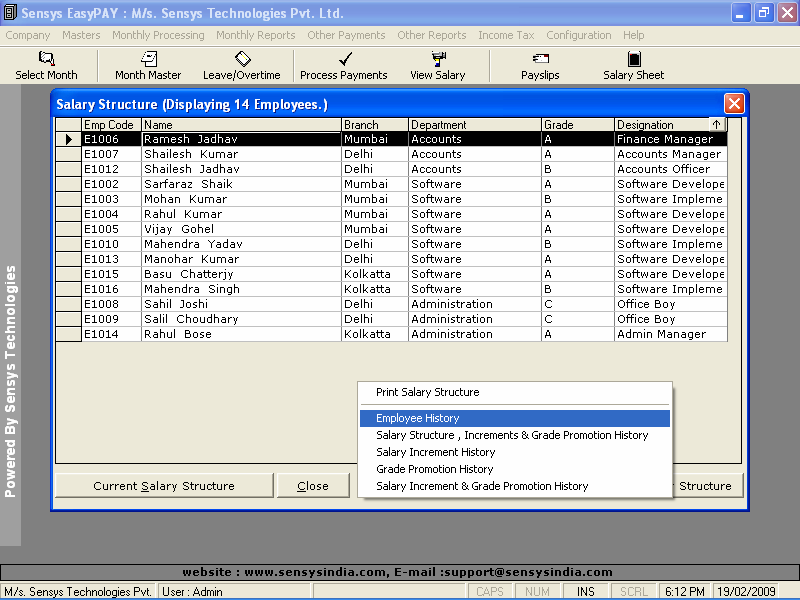
Task: Open Leave/Overtime entry tool
Action: (x=242, y=65)
